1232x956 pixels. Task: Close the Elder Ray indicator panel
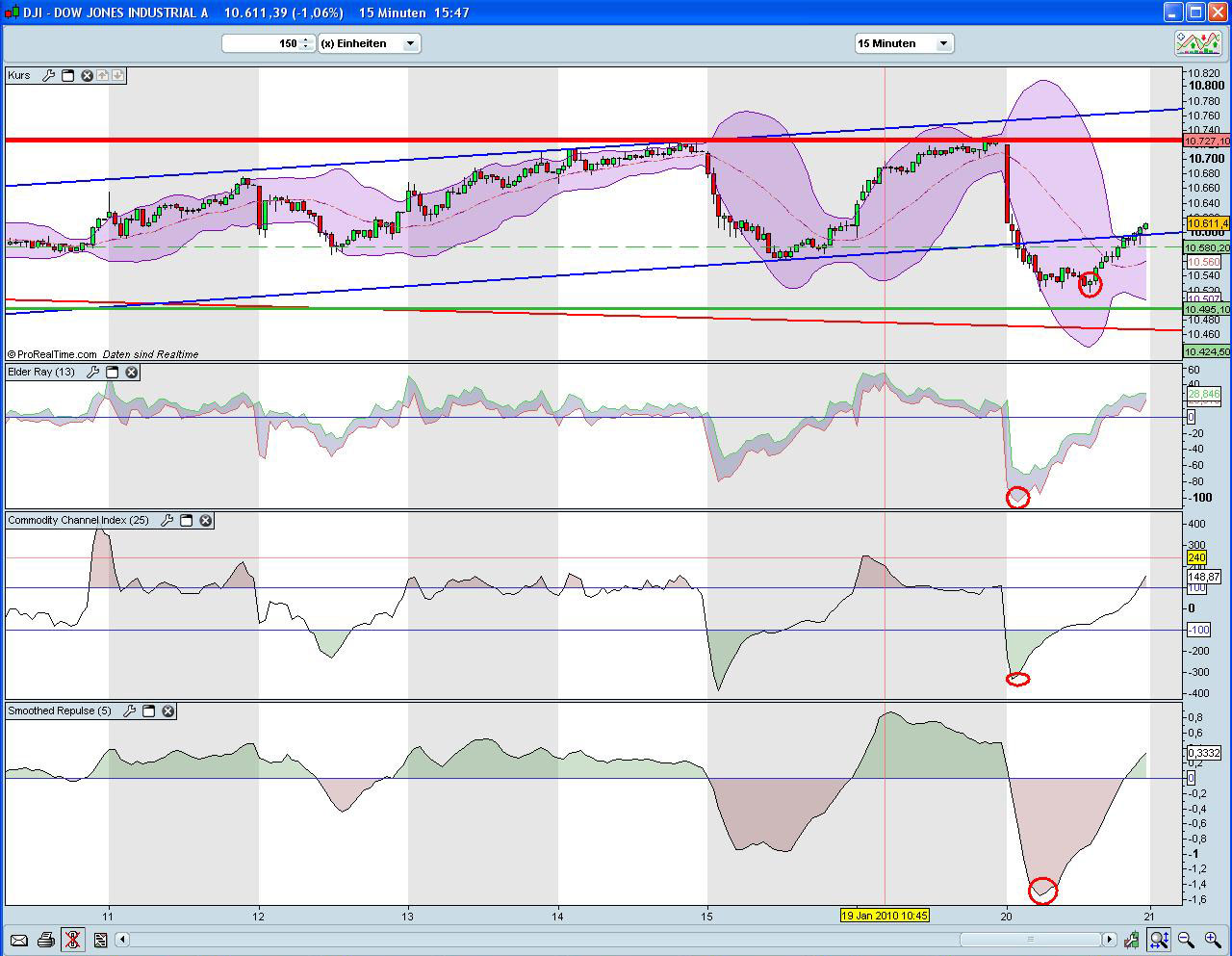click(132, 372)
